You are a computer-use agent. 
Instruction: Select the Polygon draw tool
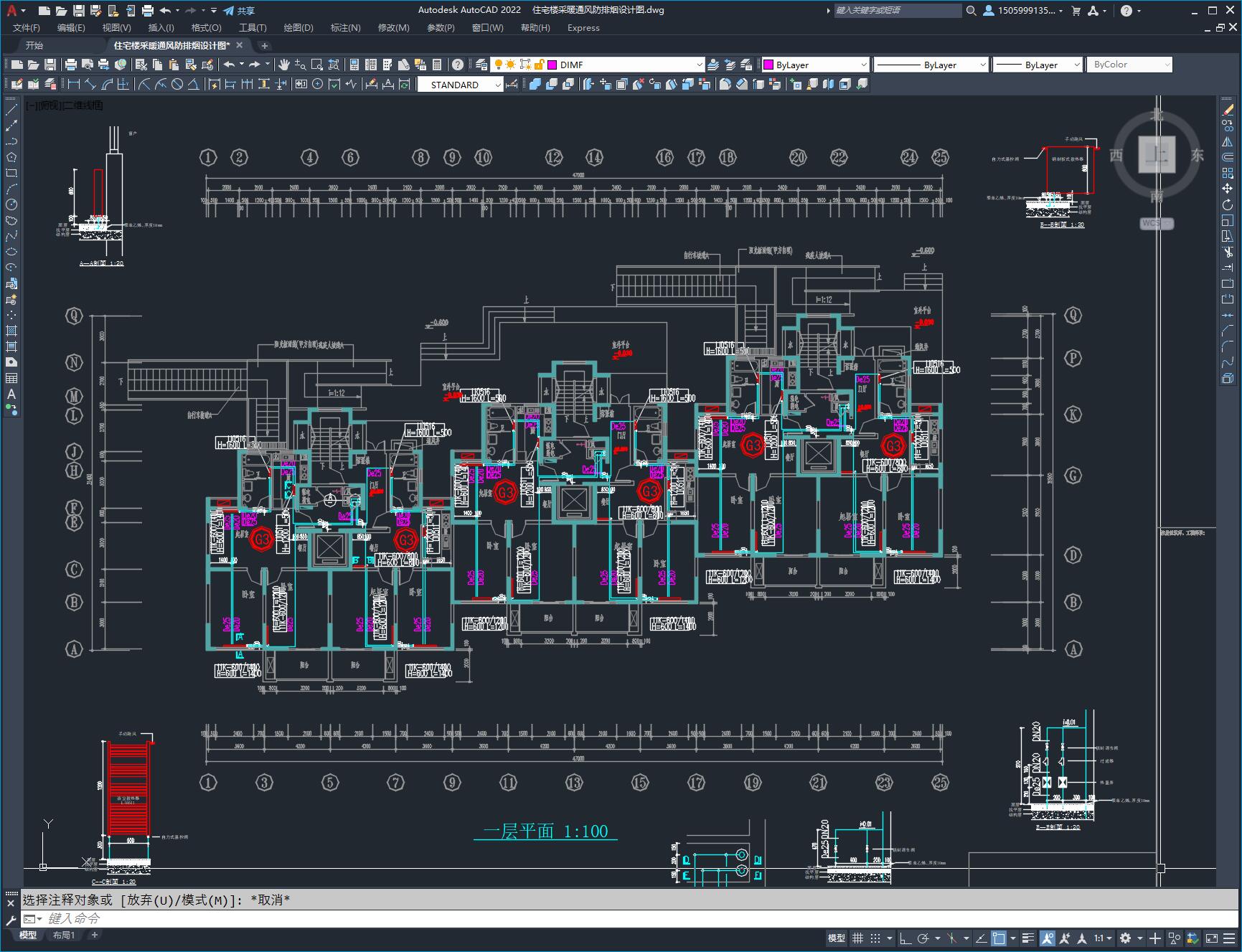point(11,157)
